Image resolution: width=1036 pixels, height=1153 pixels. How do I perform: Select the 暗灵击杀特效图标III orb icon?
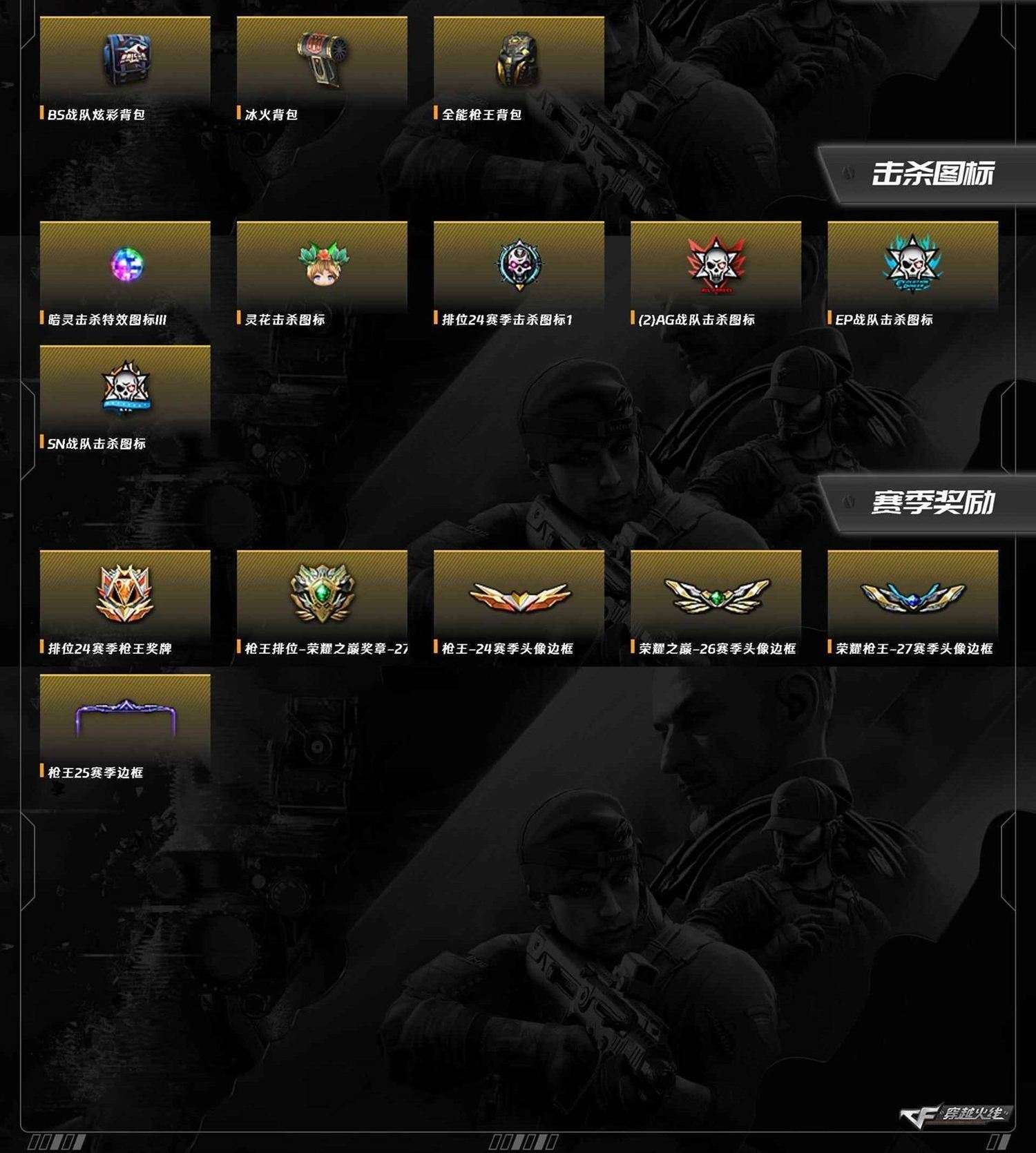pos(126,264)
